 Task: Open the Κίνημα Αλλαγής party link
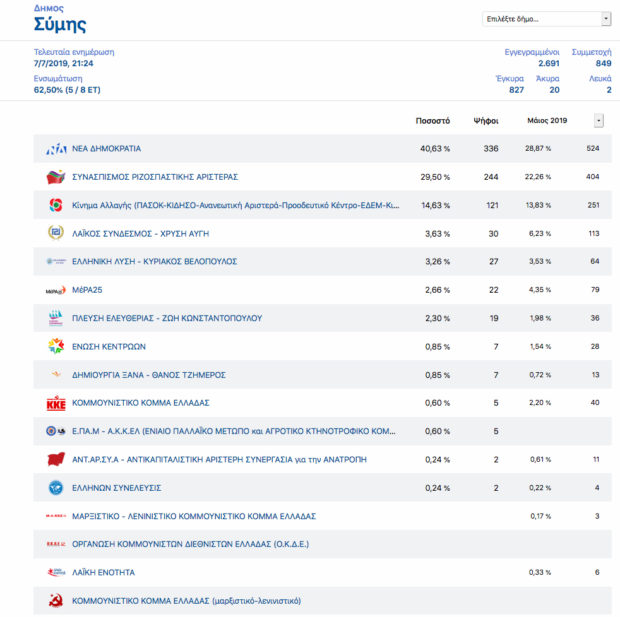coord(236,205)
